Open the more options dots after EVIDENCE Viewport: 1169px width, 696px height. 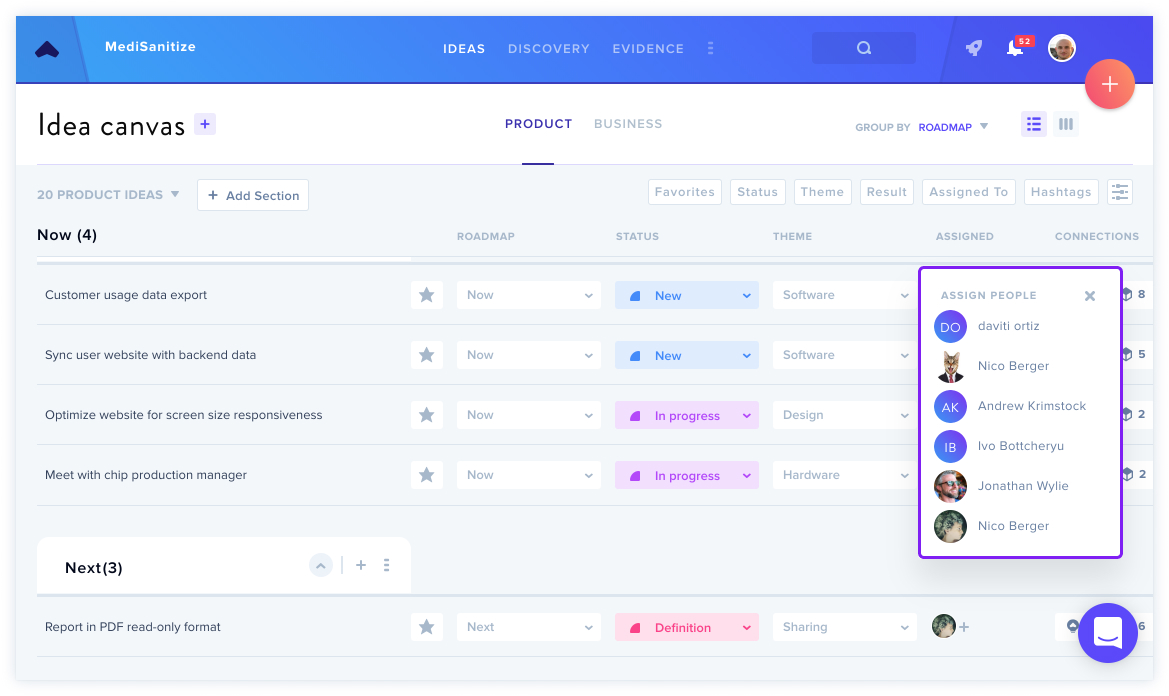click(710, 48)
